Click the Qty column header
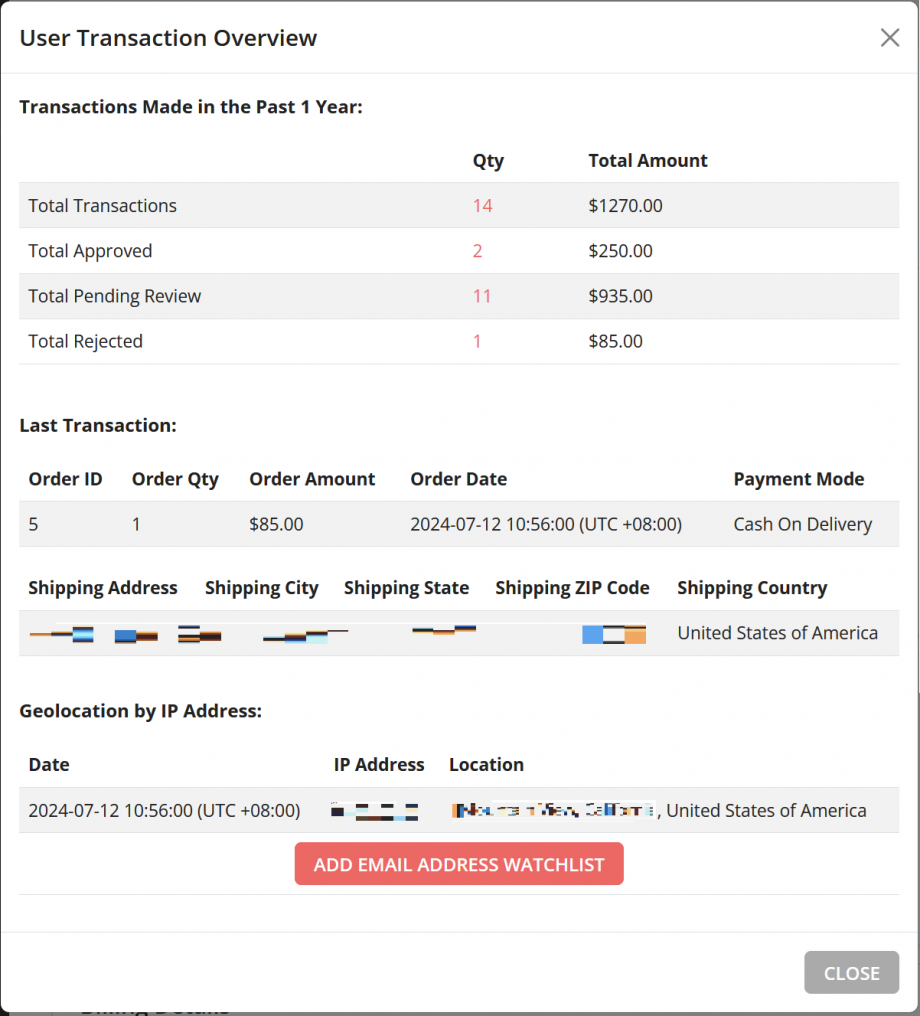The width and height of the screenshot is (920, 1016). click(x=488, y=160)
